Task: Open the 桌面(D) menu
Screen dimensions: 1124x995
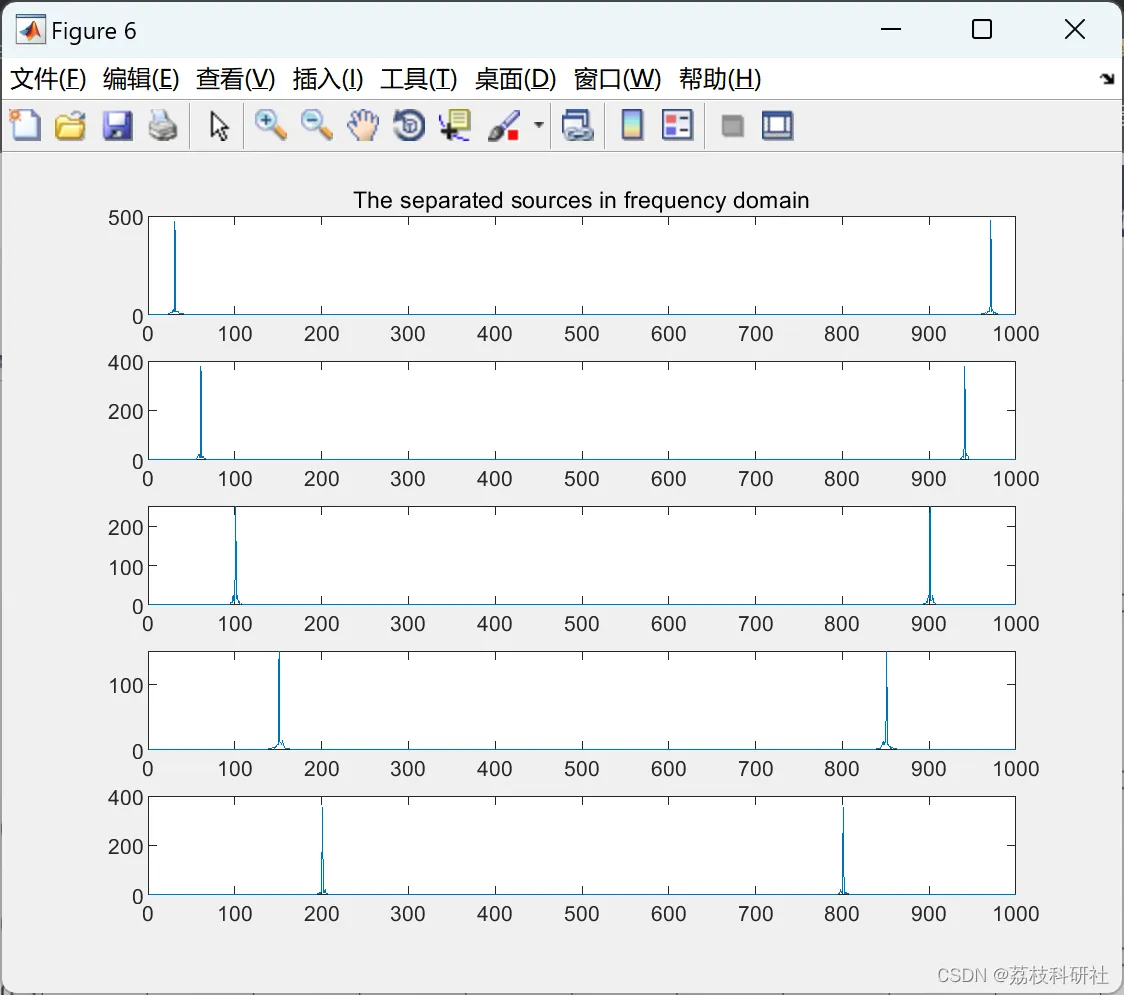Action: point(515,79)
